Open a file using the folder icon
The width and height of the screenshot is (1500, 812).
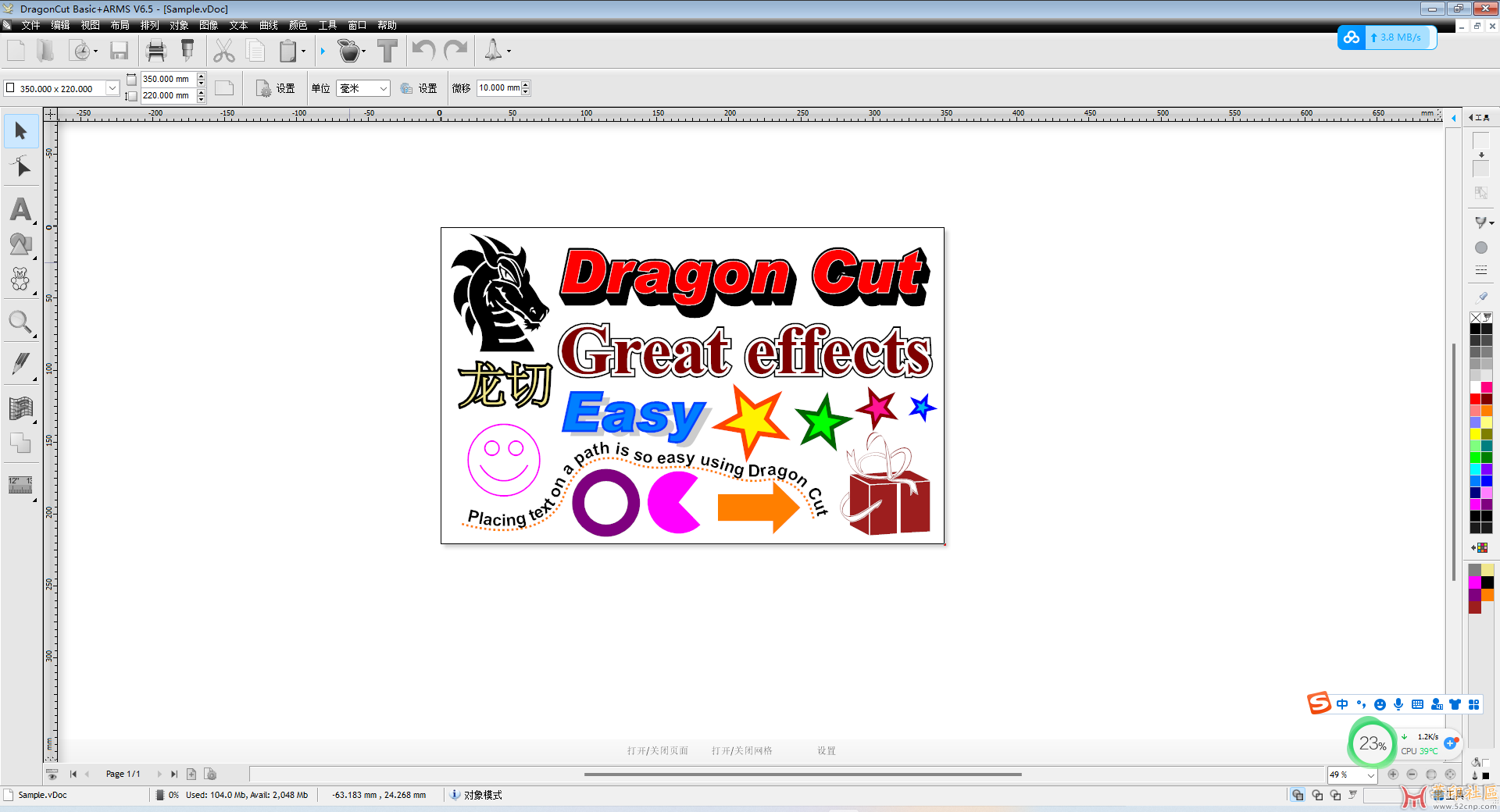click(x=45, y=52)
